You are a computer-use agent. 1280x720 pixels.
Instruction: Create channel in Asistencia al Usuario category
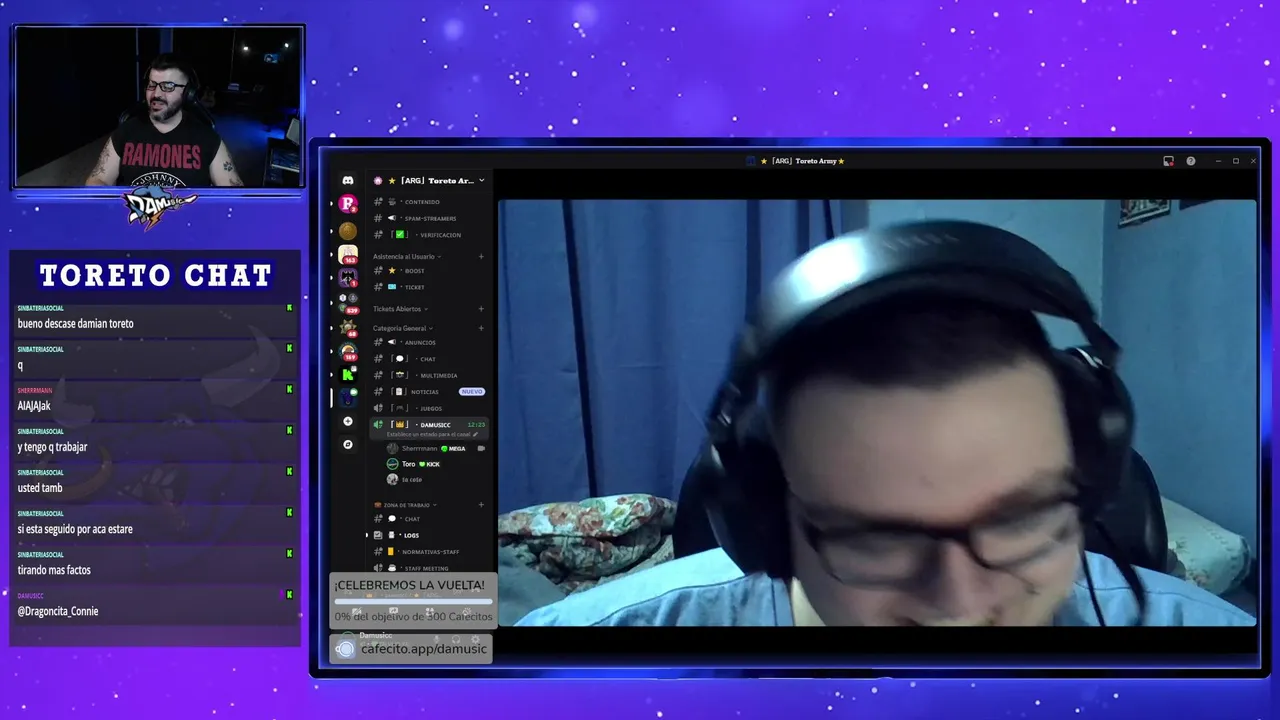pyautogui.click(x=481, y=257)
